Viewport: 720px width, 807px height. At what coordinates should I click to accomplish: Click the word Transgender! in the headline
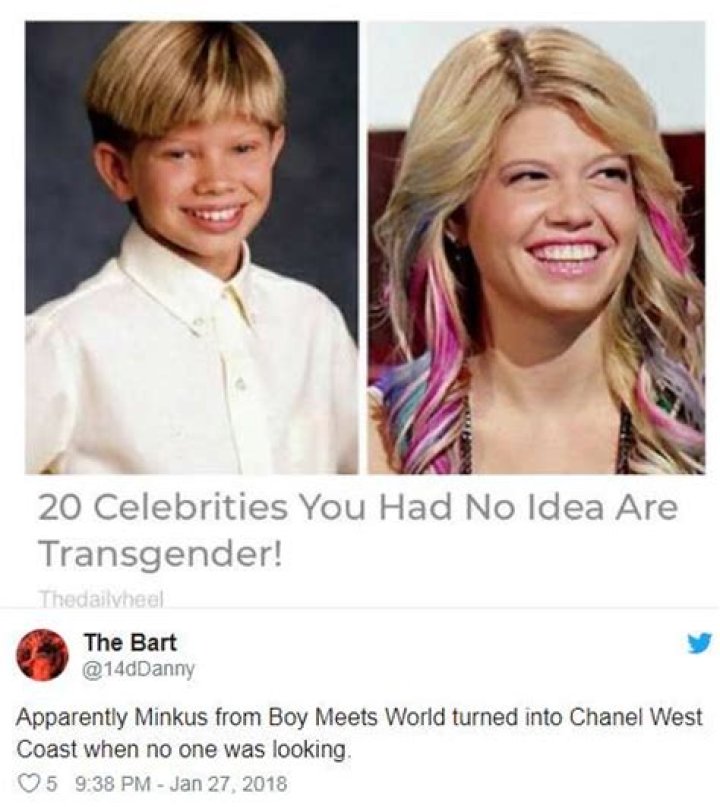[161, 554]
